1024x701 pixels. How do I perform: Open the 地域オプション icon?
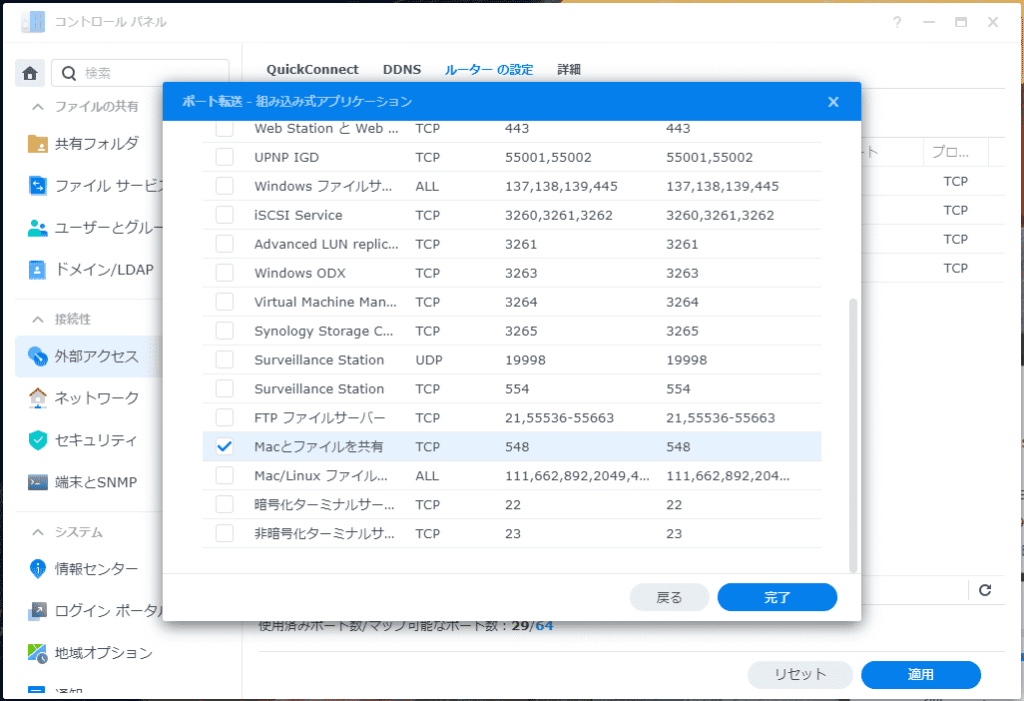(x=37, y=653)
